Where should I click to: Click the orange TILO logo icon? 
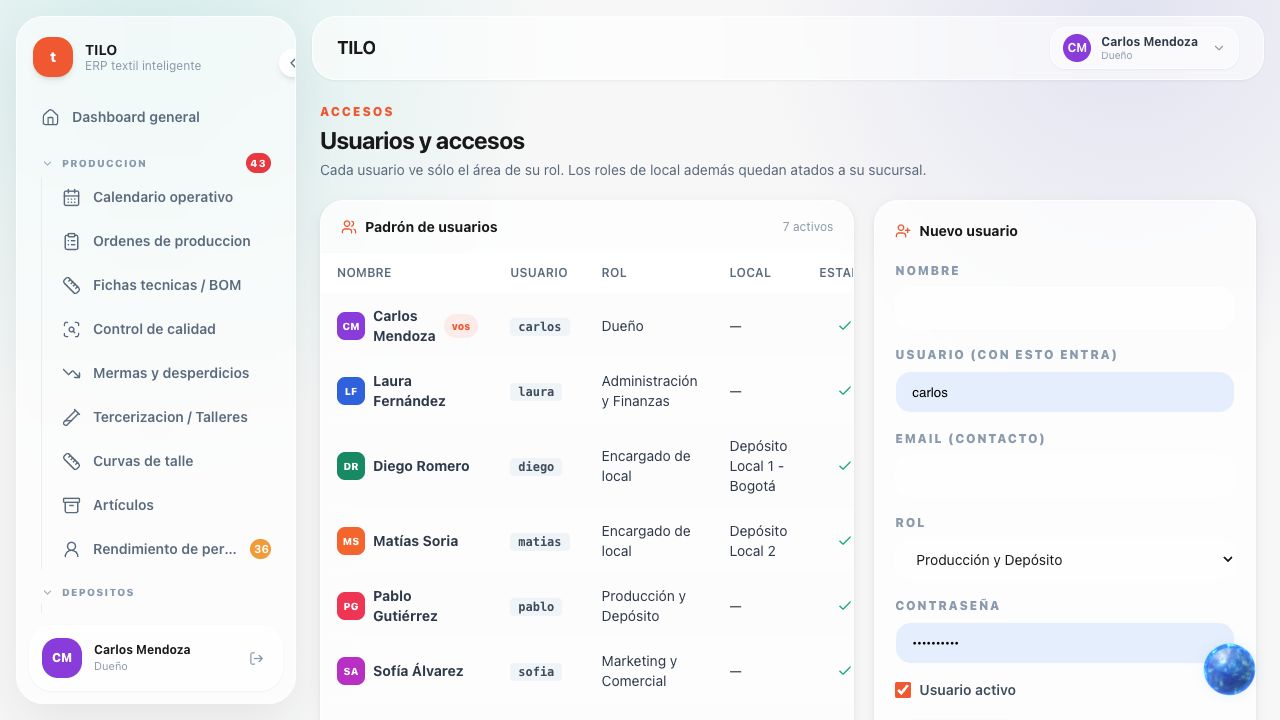53,57
